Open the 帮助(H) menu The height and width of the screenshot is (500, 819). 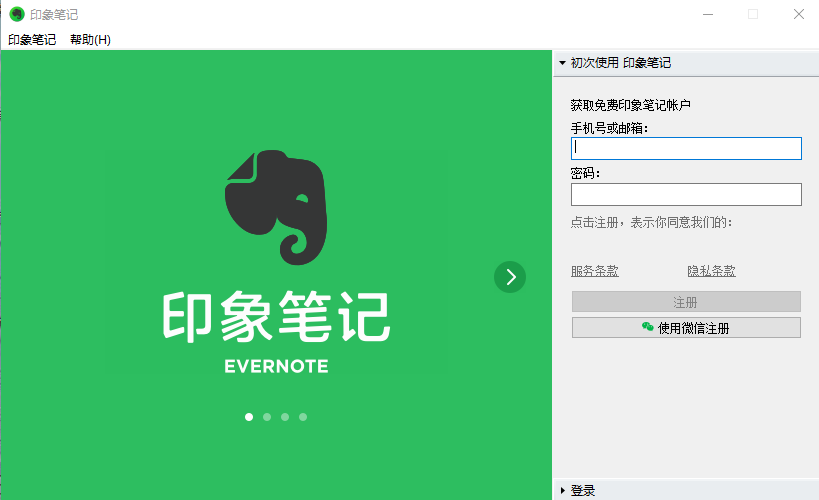pyautogui.click(x=90, y=40)
